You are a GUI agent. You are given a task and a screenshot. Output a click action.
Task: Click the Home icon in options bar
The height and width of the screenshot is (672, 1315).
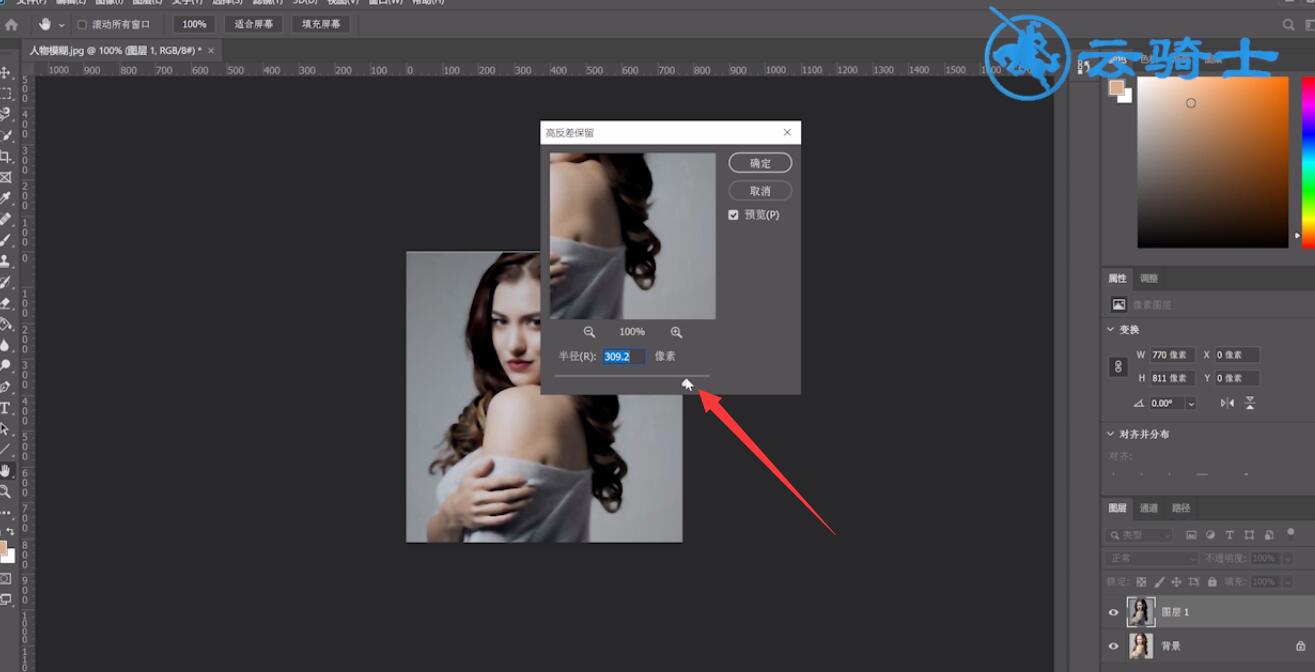[11, 24]
